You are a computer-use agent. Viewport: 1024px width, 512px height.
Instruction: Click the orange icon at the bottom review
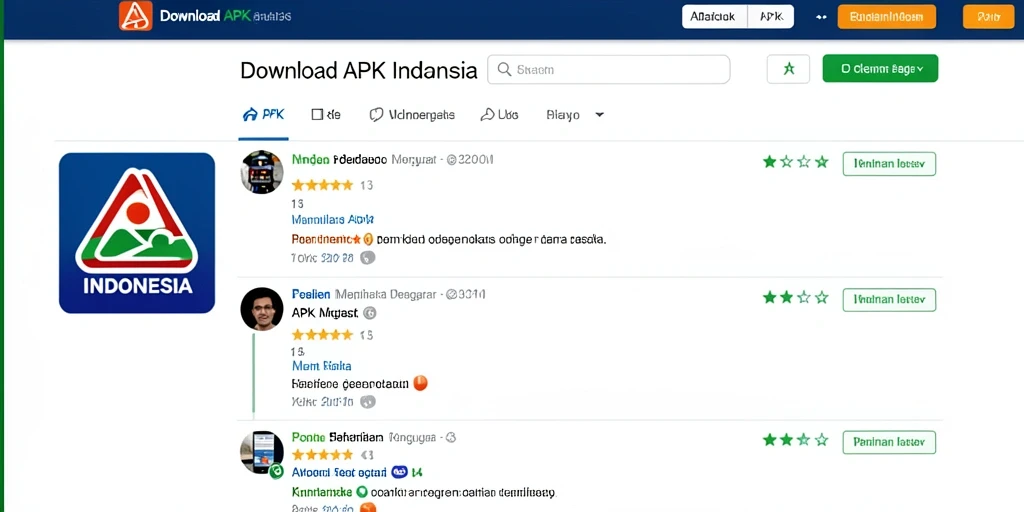click(369, 507)
